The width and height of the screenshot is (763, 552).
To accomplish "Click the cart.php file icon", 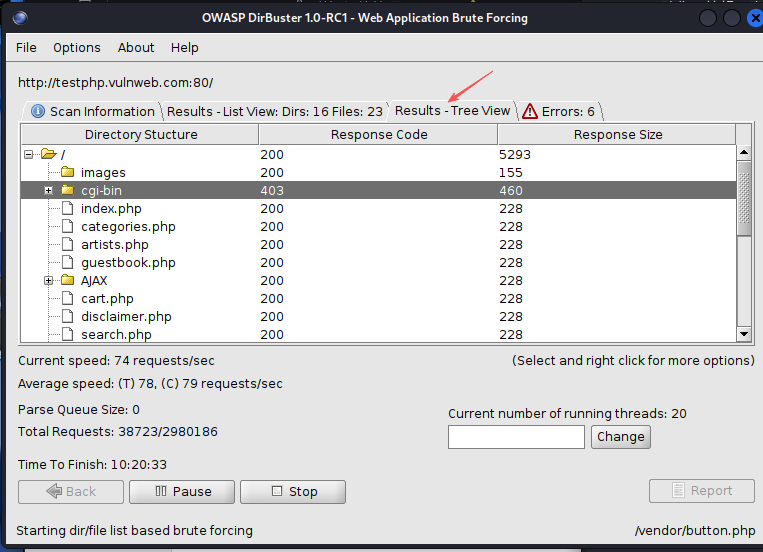I will 68,298.
